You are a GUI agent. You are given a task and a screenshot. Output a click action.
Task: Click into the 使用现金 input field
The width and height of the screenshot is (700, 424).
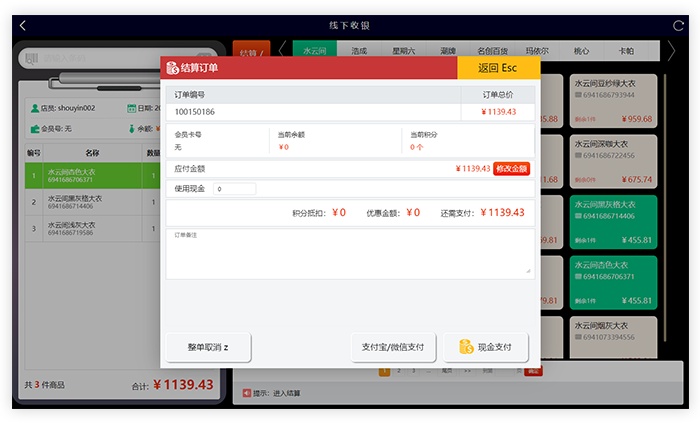[x=234, y=189]
